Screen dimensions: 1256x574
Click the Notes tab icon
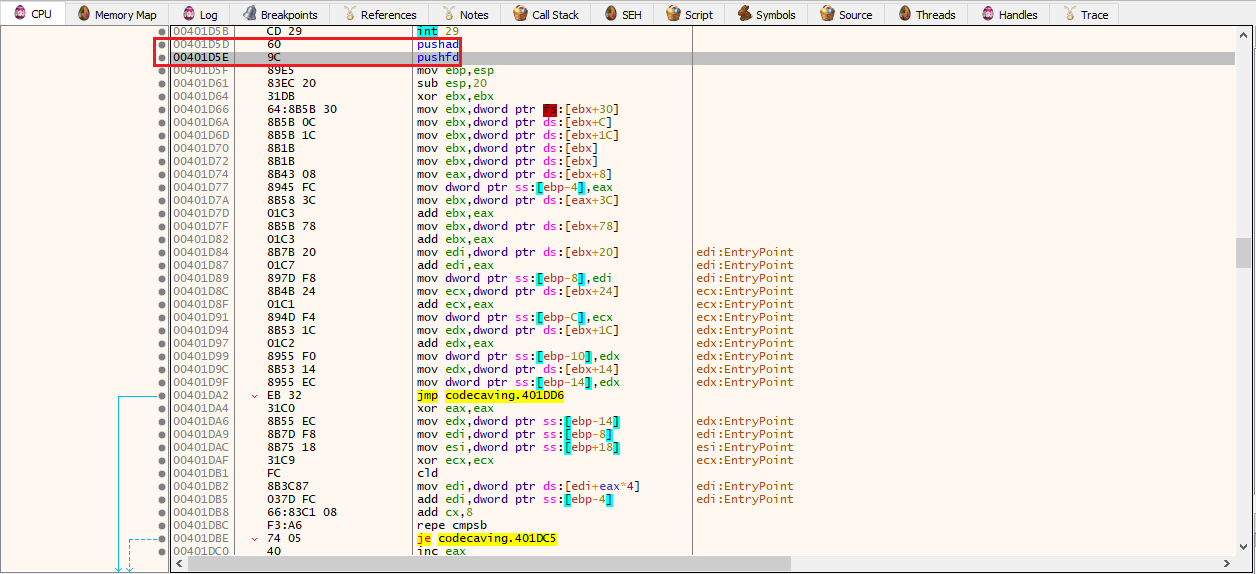coord(448,14)
